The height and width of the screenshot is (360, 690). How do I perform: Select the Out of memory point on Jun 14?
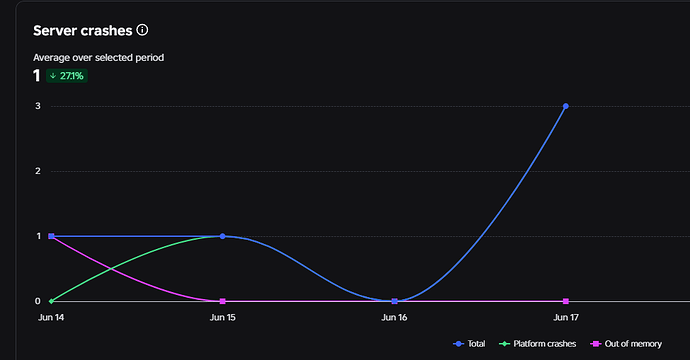point(51,236)
